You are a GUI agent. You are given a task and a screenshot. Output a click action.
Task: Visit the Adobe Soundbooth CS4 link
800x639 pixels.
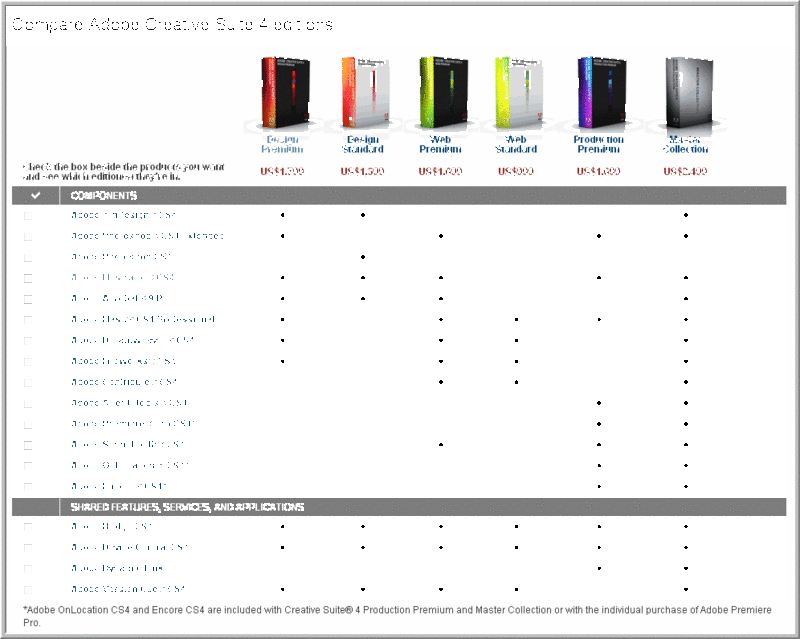[x=128, y=445]
